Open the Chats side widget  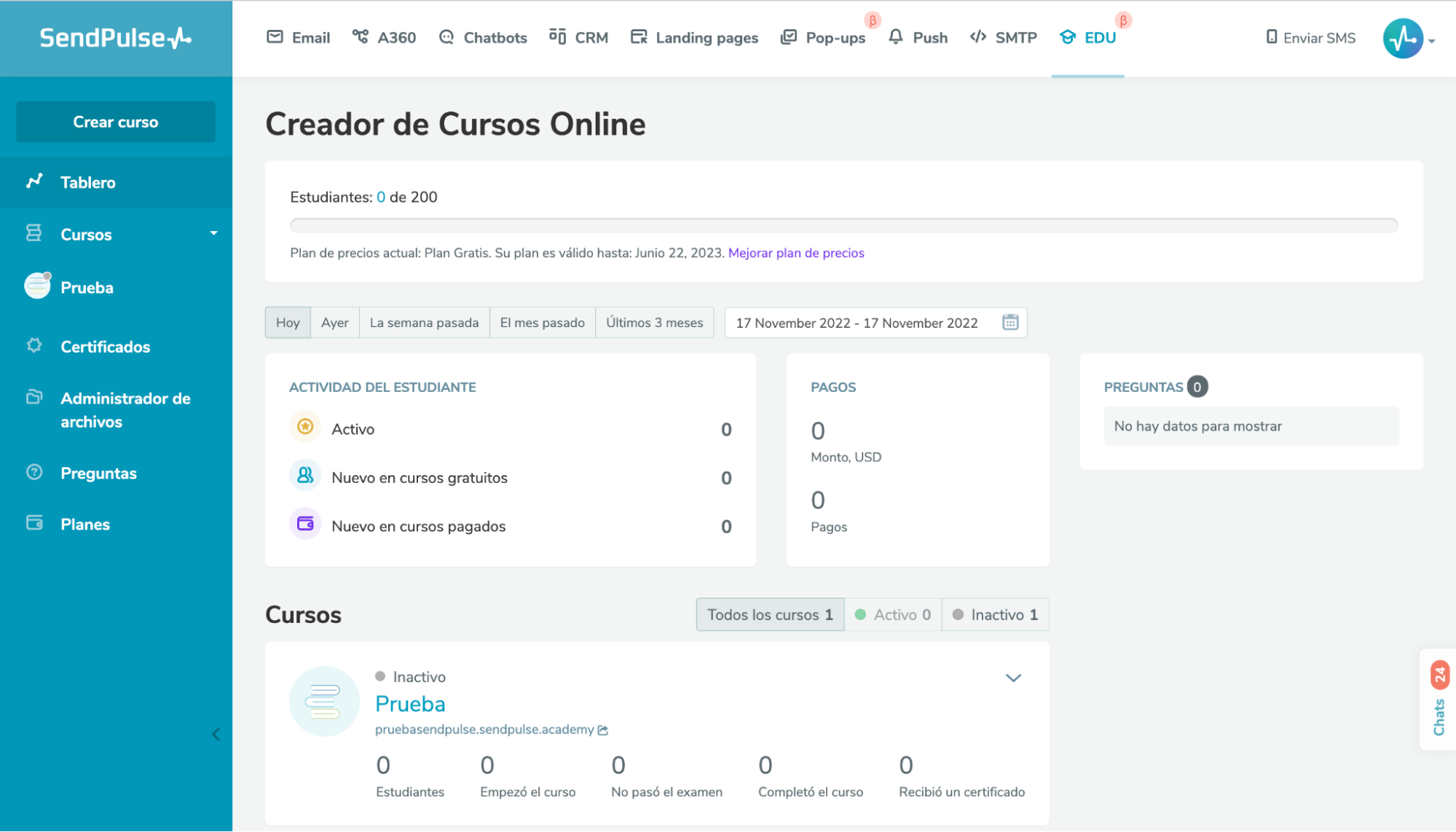pyautogui.click(x=1439, y=699)
